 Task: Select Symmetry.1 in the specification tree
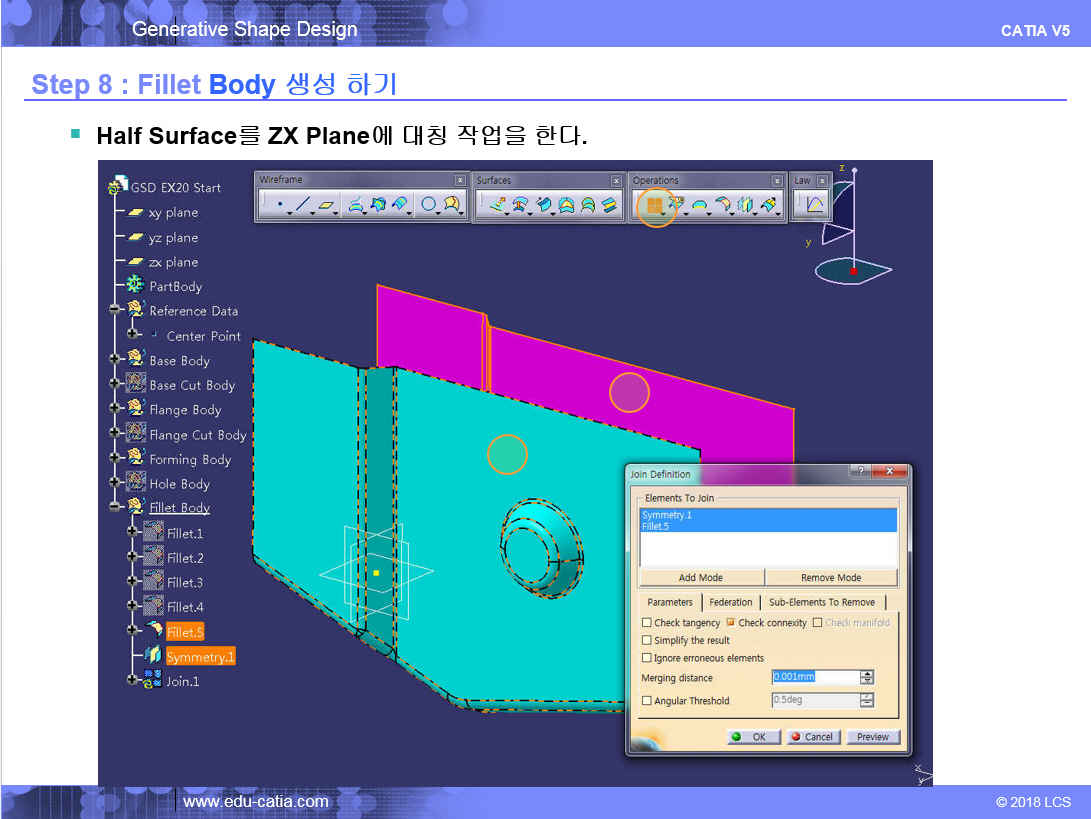(x=199, y=657)
